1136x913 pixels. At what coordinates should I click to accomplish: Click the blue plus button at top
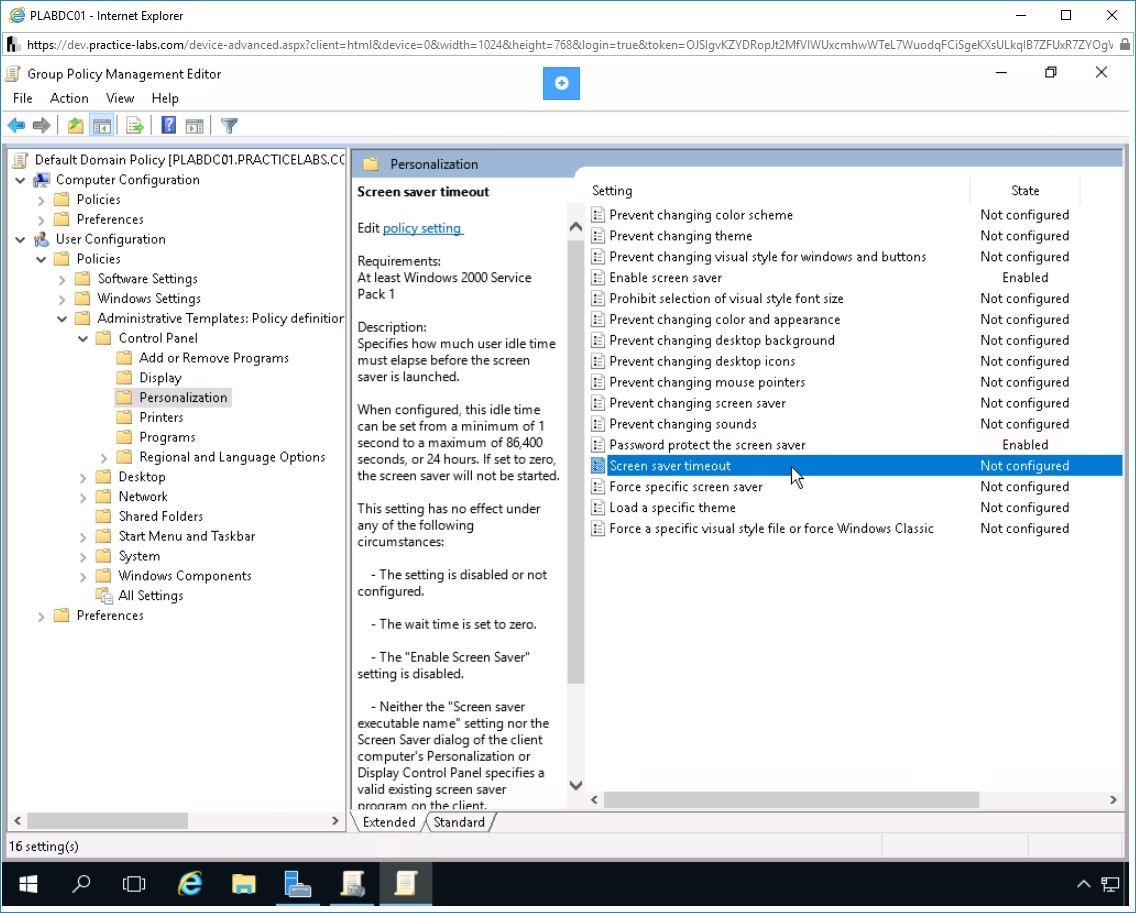click(561, 83)
